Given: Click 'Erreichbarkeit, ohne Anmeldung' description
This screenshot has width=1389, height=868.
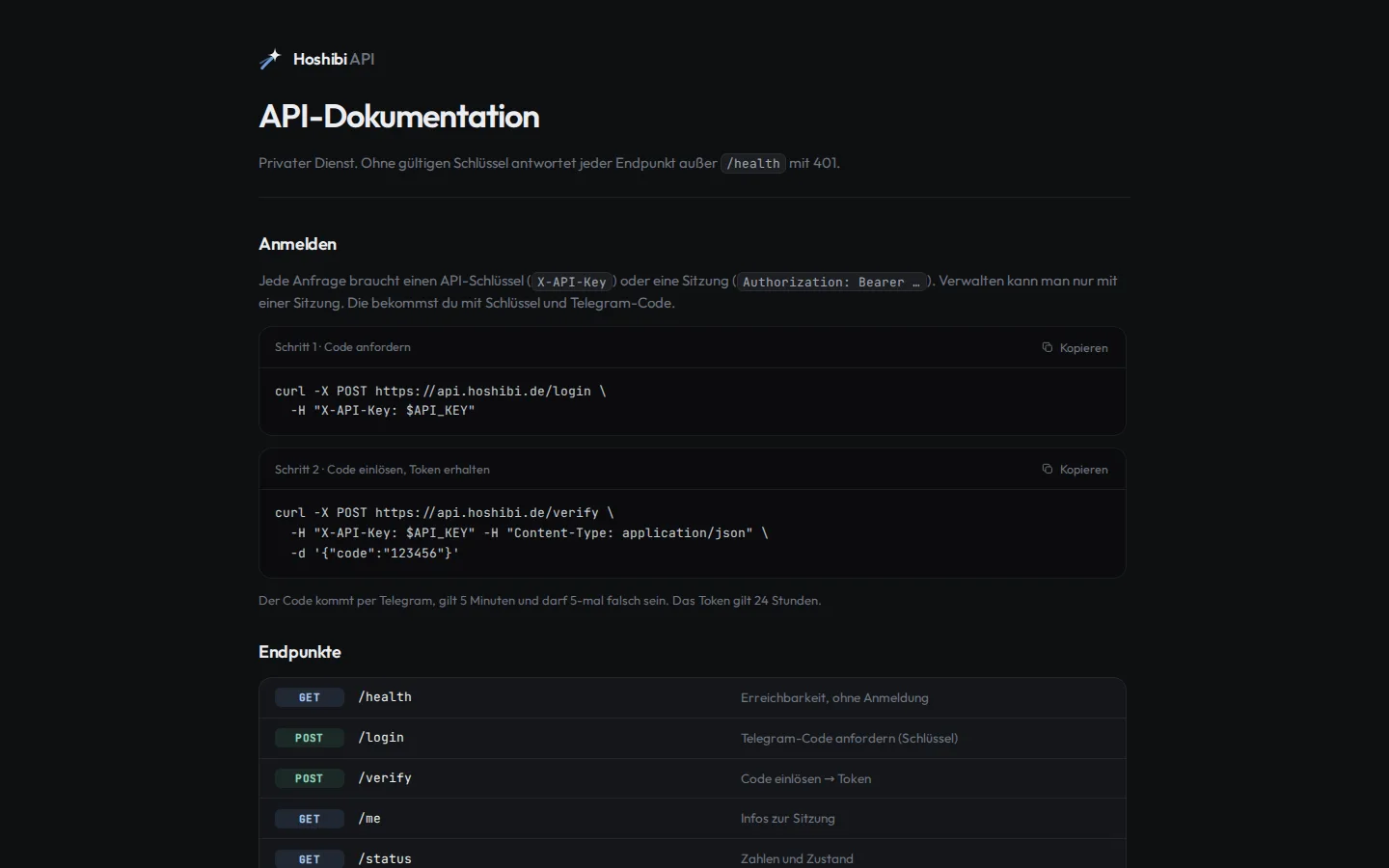Looking at the screenshot, I should click(834, 697).
